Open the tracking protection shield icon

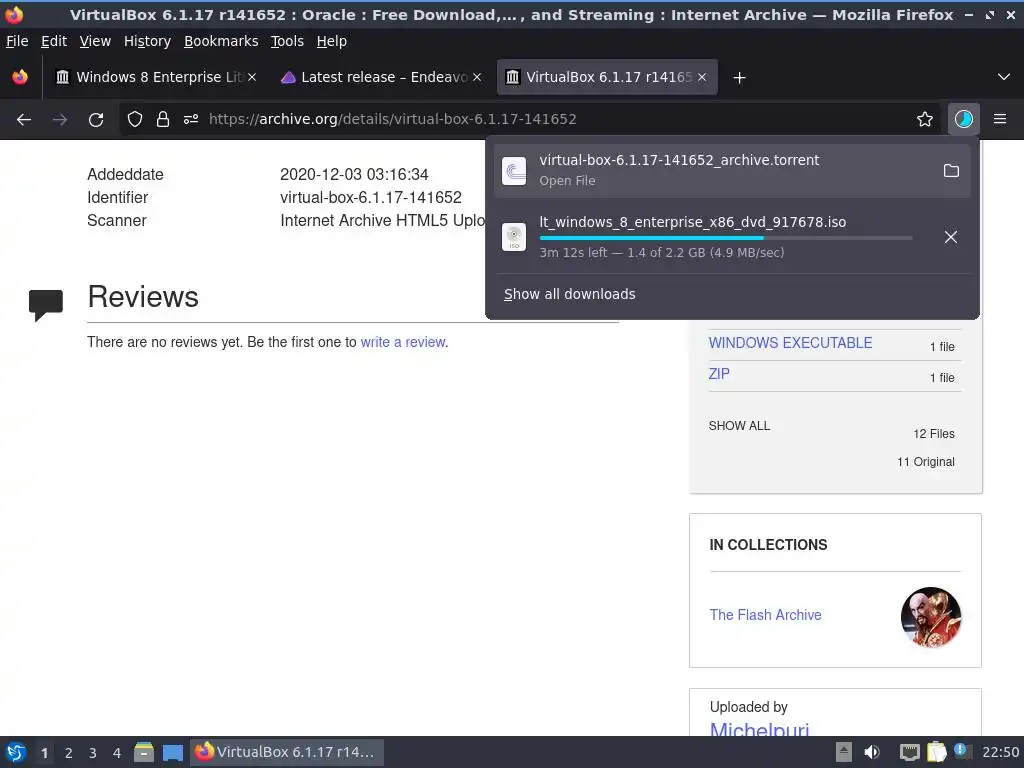click(135, 120)
